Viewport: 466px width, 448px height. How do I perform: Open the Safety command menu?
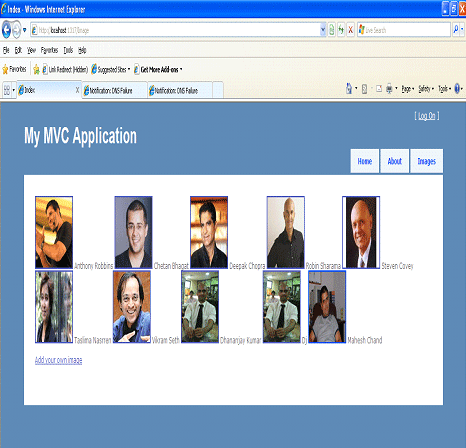pyautogui.click(x=426, y=89)
